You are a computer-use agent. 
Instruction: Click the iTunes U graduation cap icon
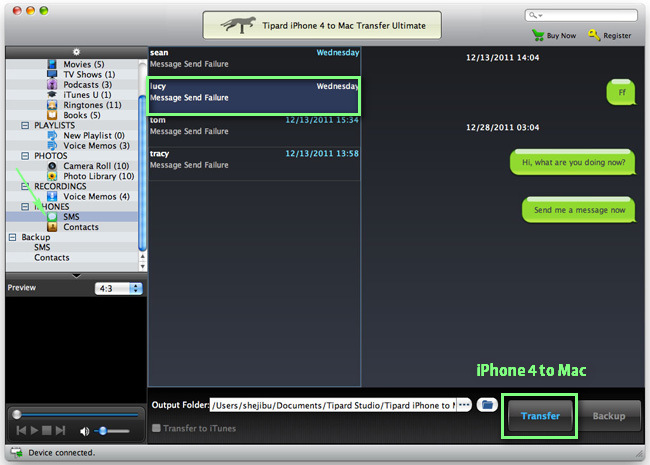[x=52, y=94]
